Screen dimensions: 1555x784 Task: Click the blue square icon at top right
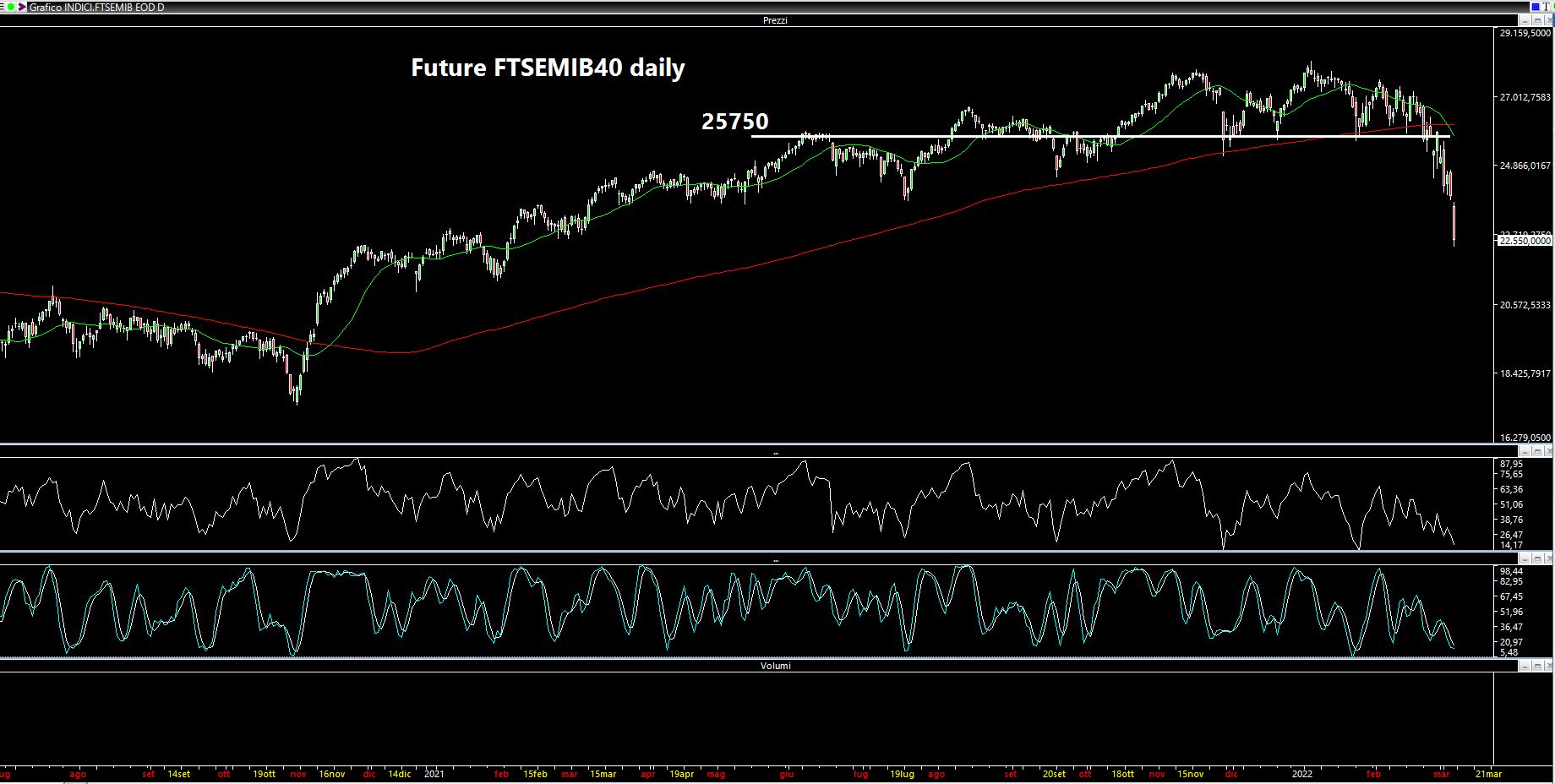[x=1536, y=8]
